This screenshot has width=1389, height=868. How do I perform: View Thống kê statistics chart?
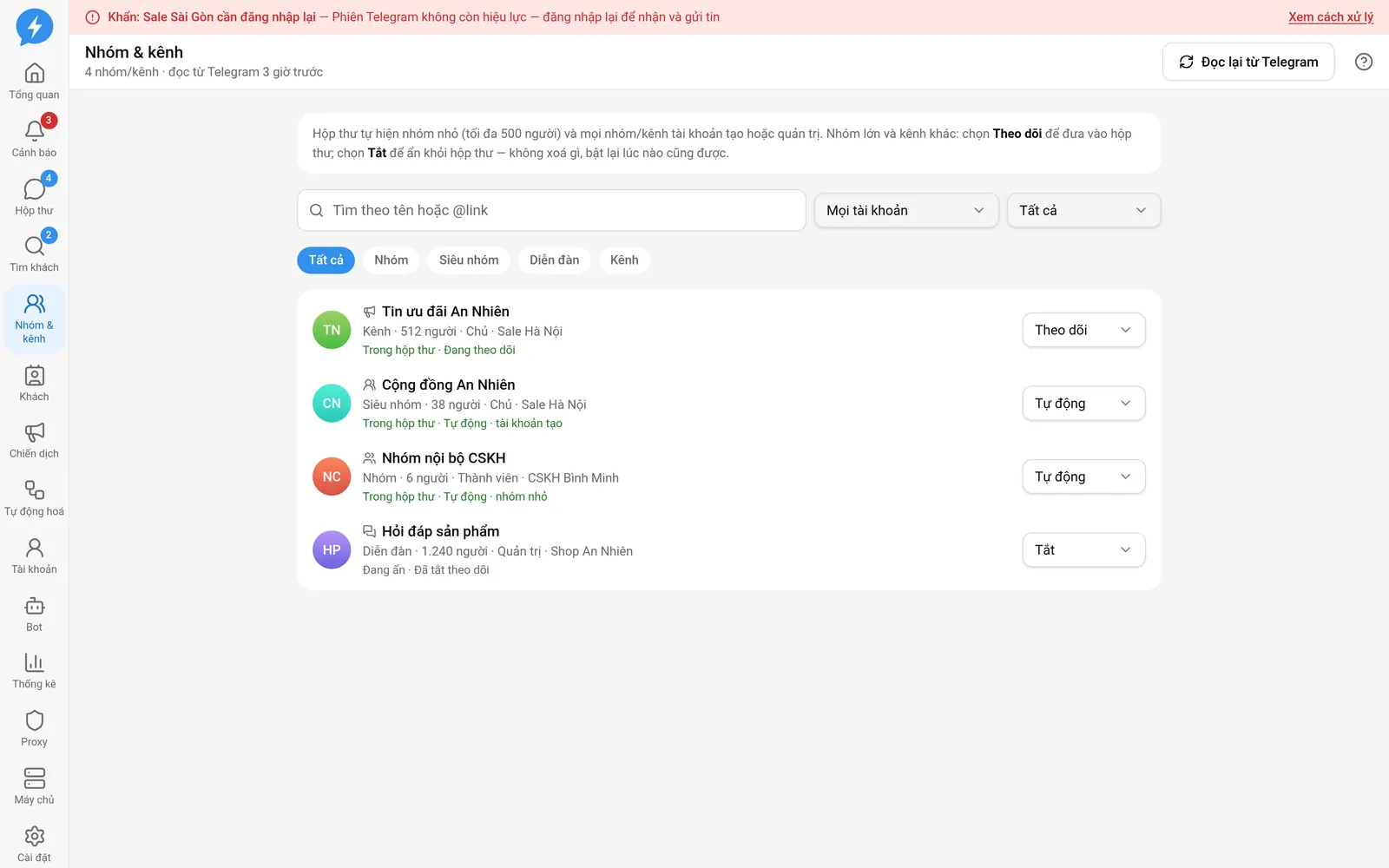click(x=35, y=671)
